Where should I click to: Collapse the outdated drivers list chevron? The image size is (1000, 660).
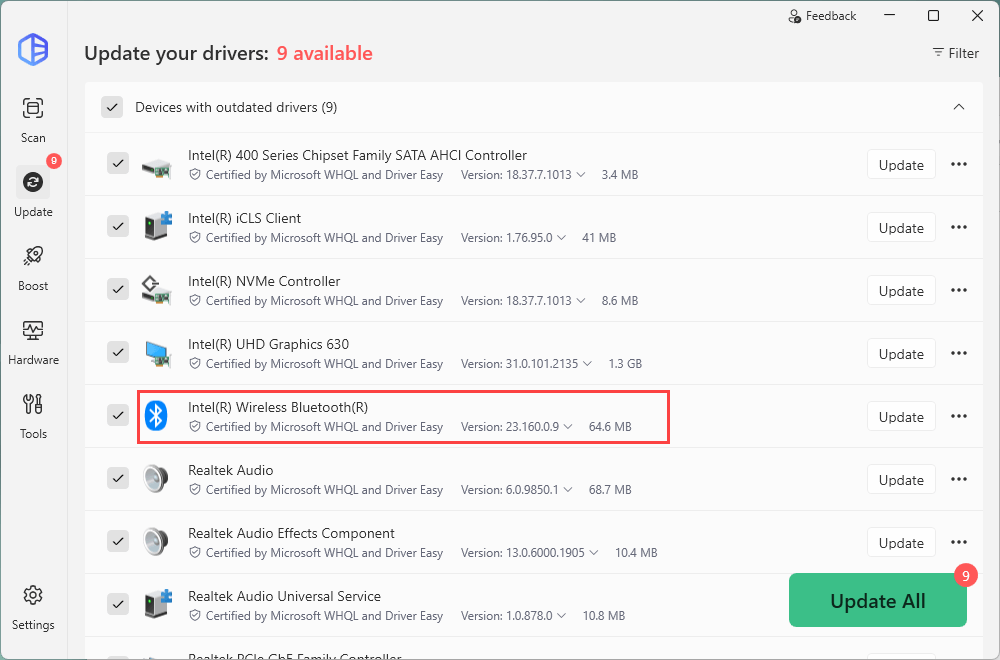pyautogui.click(x=958, y=107)
